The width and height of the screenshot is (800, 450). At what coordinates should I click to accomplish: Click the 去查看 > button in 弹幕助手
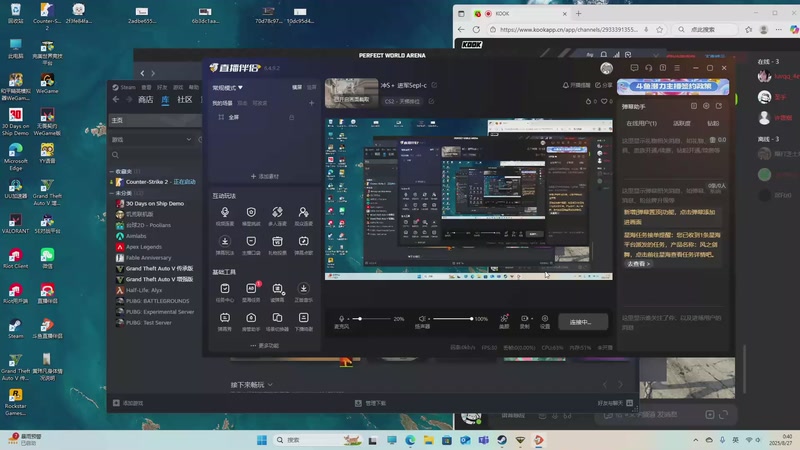638,264
